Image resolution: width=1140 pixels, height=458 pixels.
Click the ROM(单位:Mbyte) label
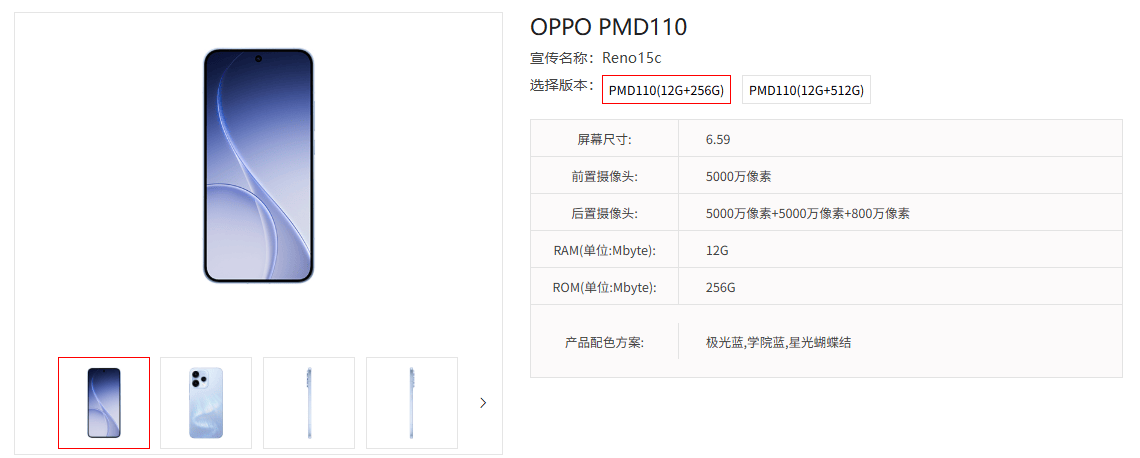605,287
